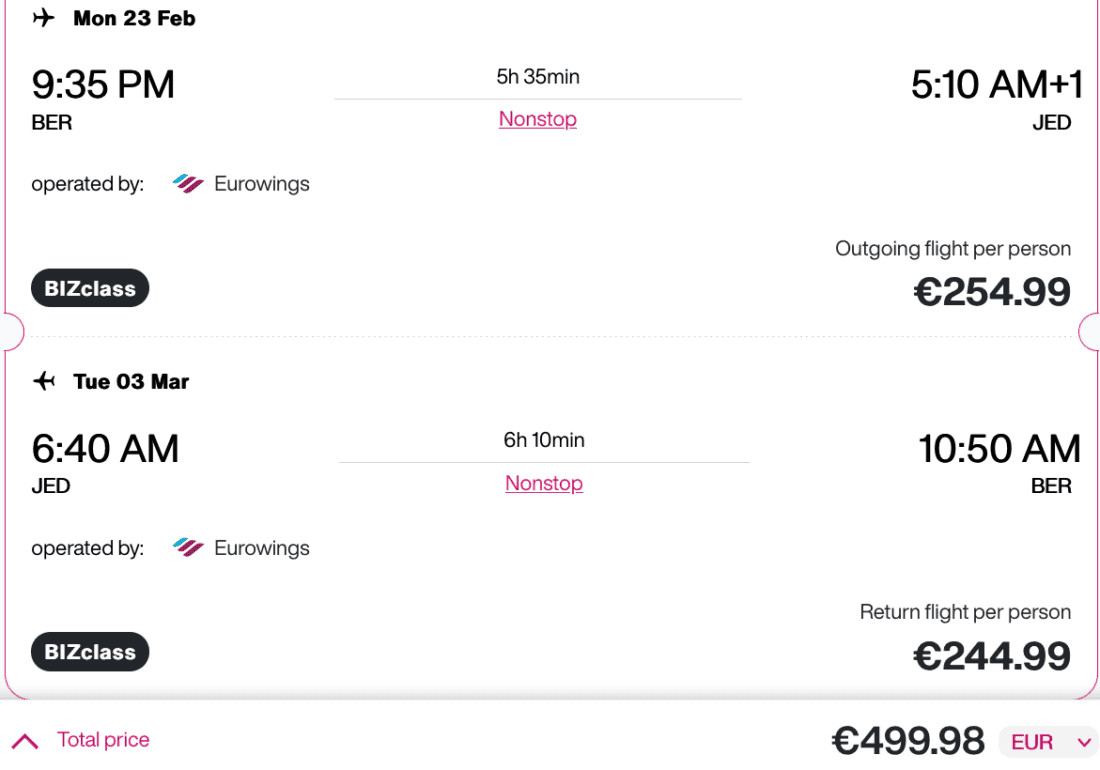Click the return flight airplane icon

[44, 382]
